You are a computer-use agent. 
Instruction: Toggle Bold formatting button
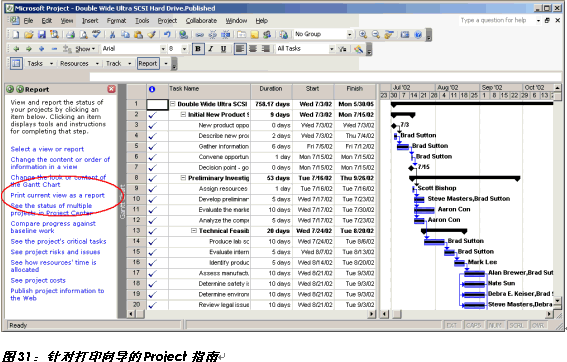(198, 49)
